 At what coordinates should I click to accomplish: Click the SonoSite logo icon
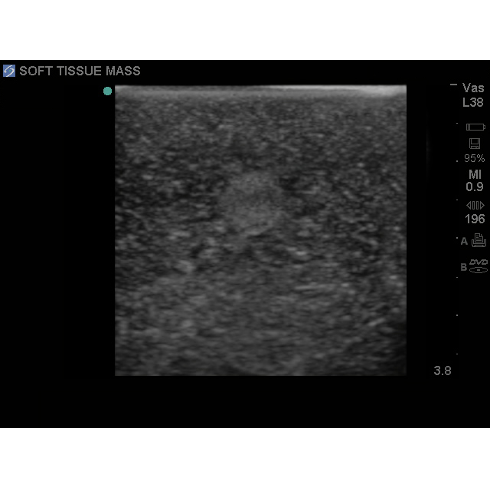tap(9, 71)
